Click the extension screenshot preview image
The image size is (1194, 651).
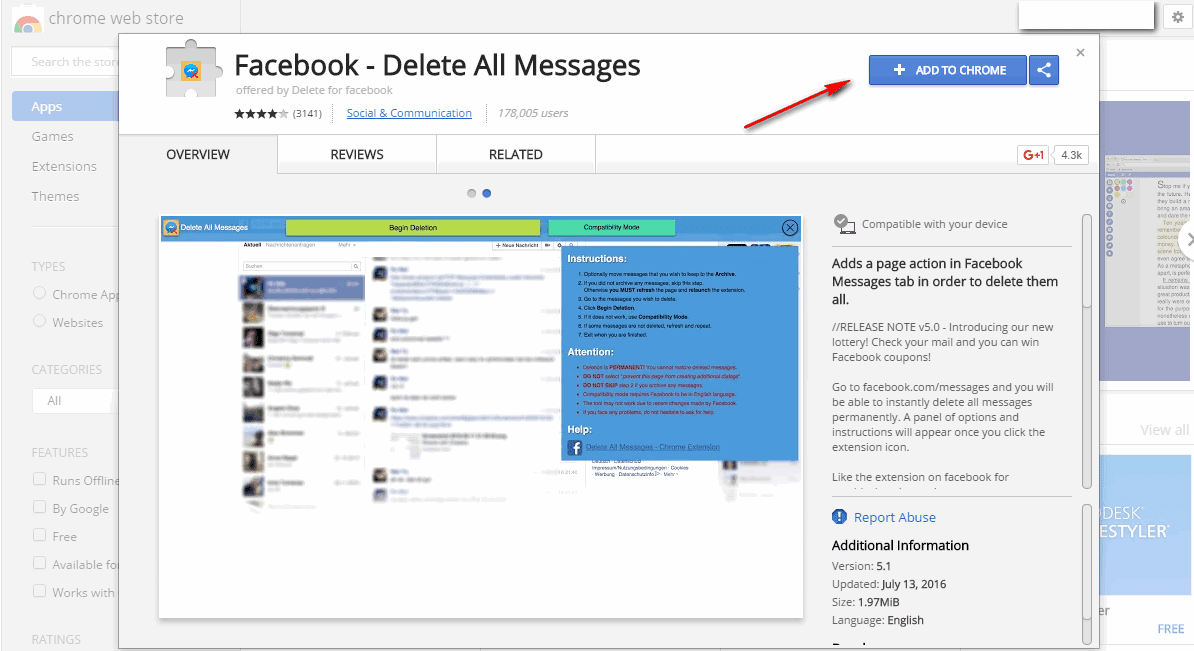coord(480,416)
